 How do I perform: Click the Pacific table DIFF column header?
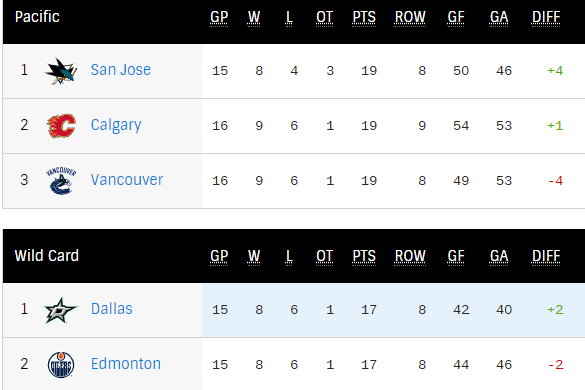coord(546,18)
